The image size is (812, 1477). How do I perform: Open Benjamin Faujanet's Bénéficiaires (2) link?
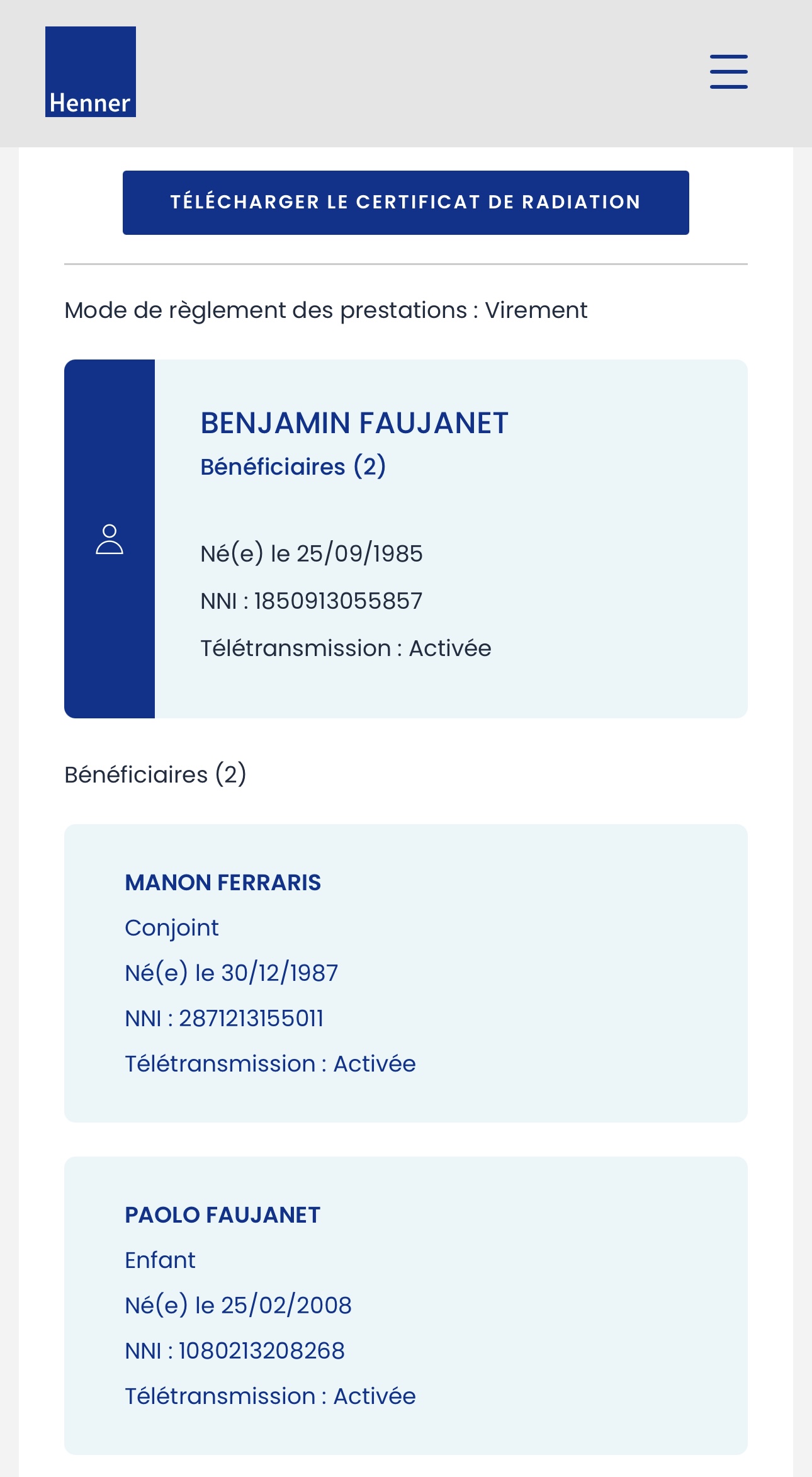pyautogui.click(x=293, y=467)
